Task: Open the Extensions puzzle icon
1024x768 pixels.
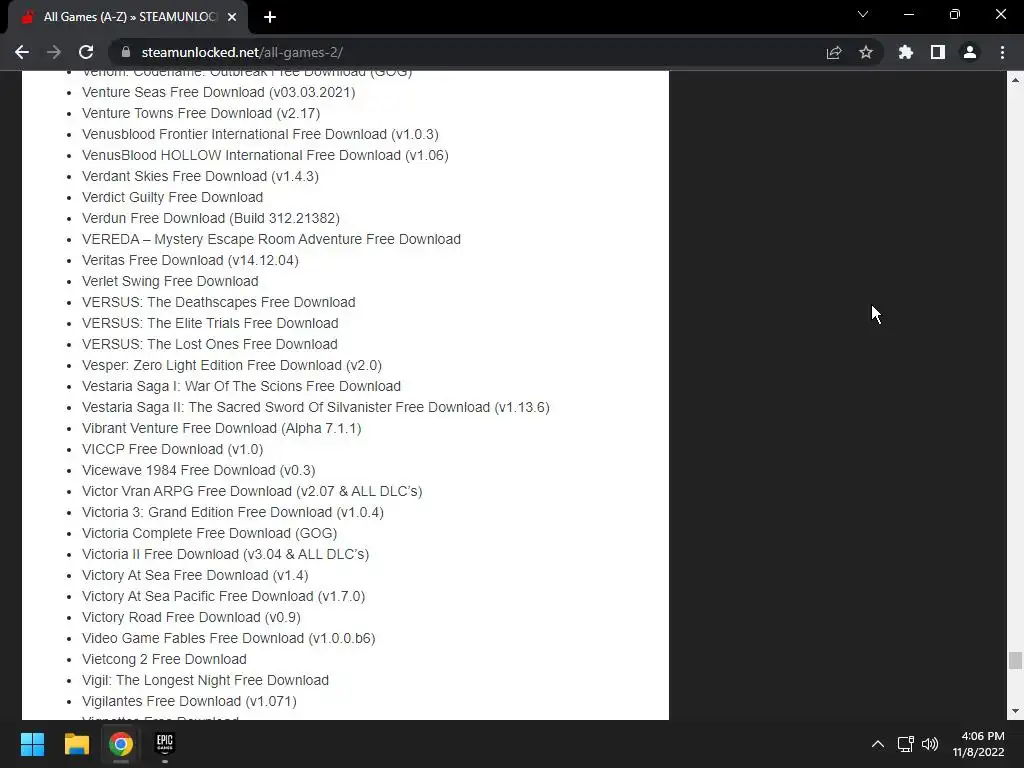Action: pos(905,52)
